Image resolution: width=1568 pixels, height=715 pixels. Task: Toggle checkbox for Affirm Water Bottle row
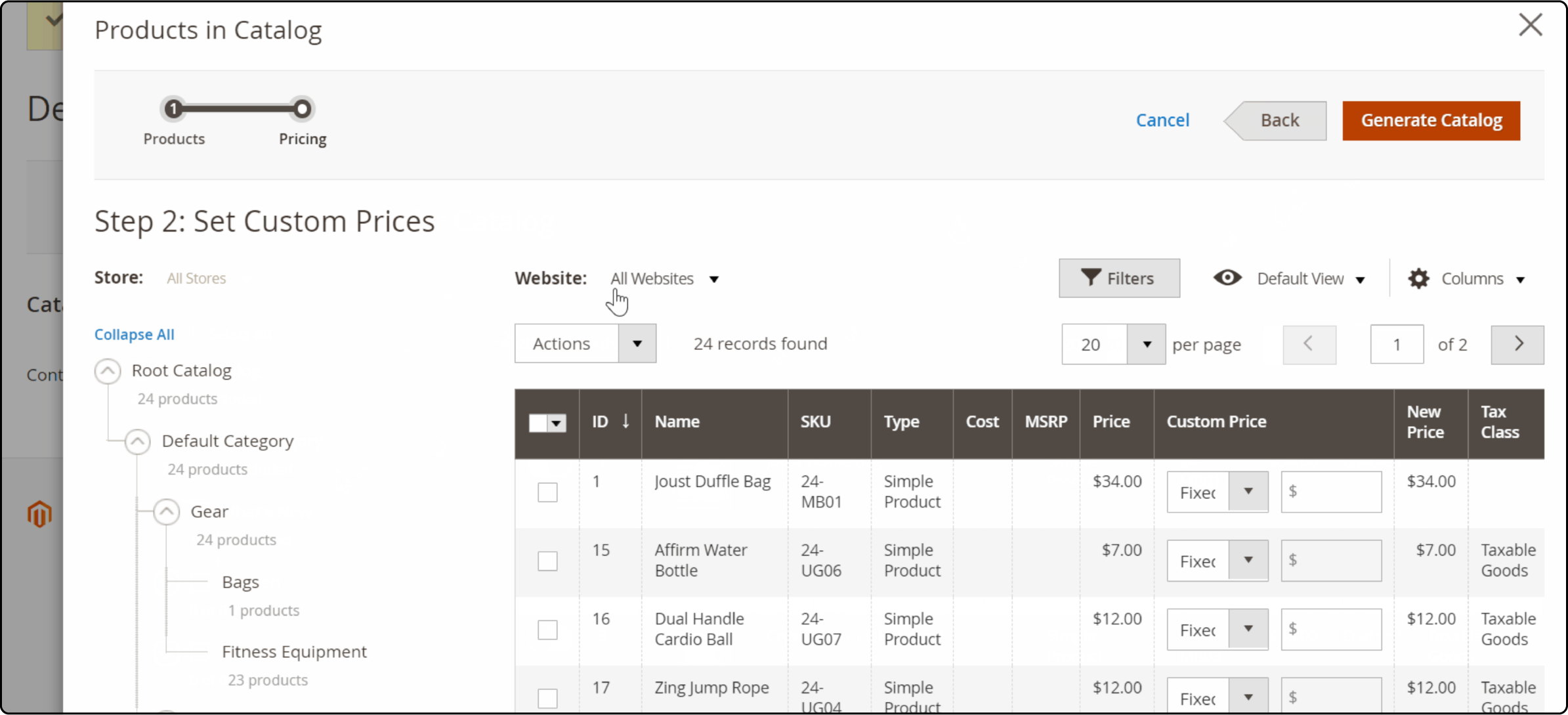point(547,560)
